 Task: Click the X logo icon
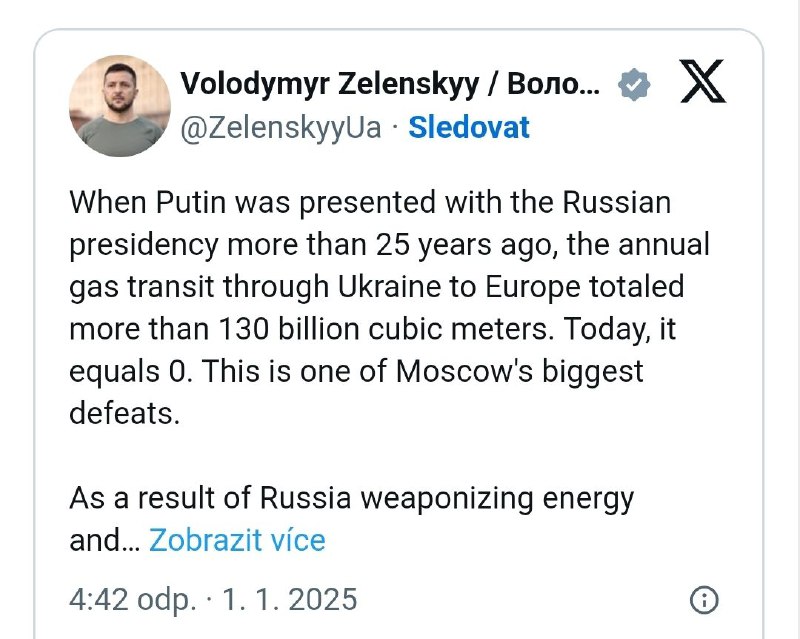[x=702, y=84]
